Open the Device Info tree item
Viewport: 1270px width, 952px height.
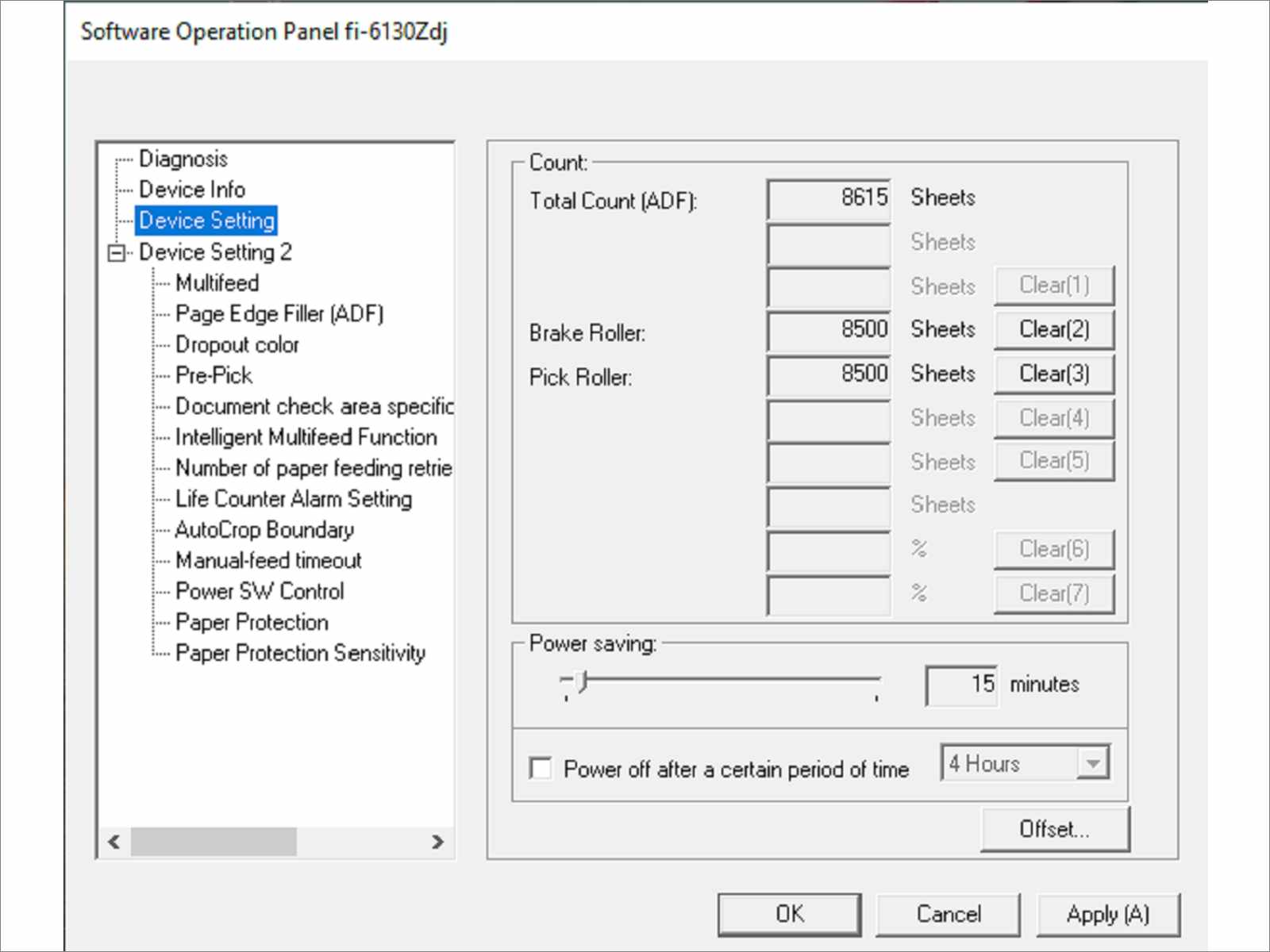click(x=192, y=190)
